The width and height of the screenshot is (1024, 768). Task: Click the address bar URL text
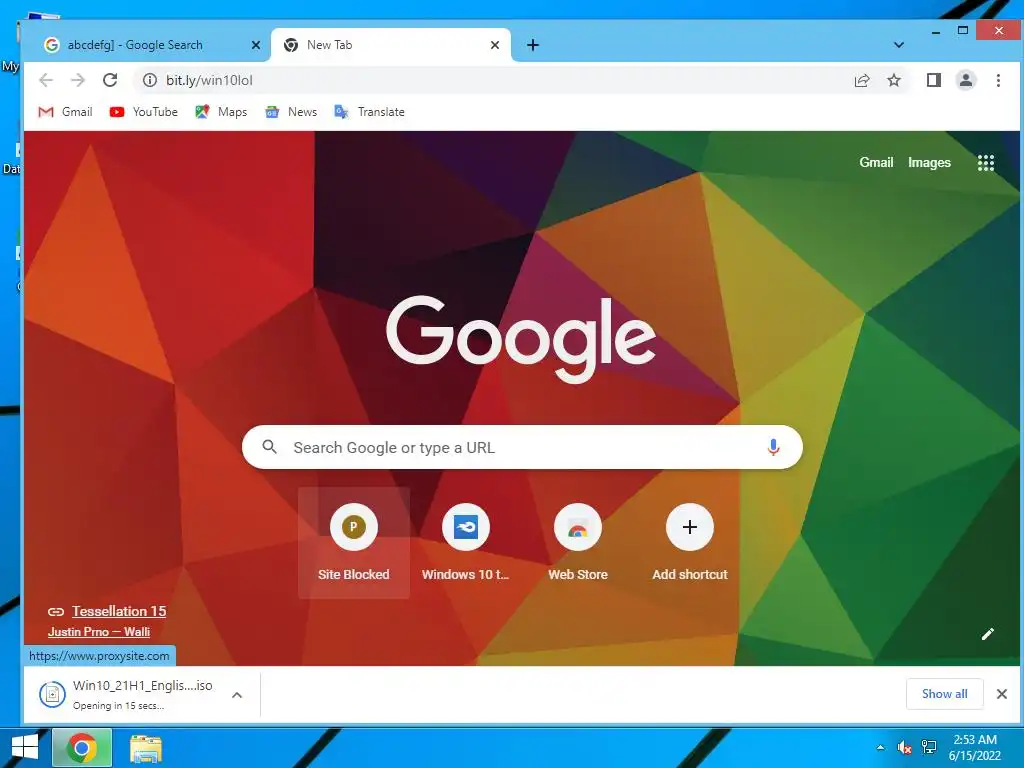click(x=209, y=80)
